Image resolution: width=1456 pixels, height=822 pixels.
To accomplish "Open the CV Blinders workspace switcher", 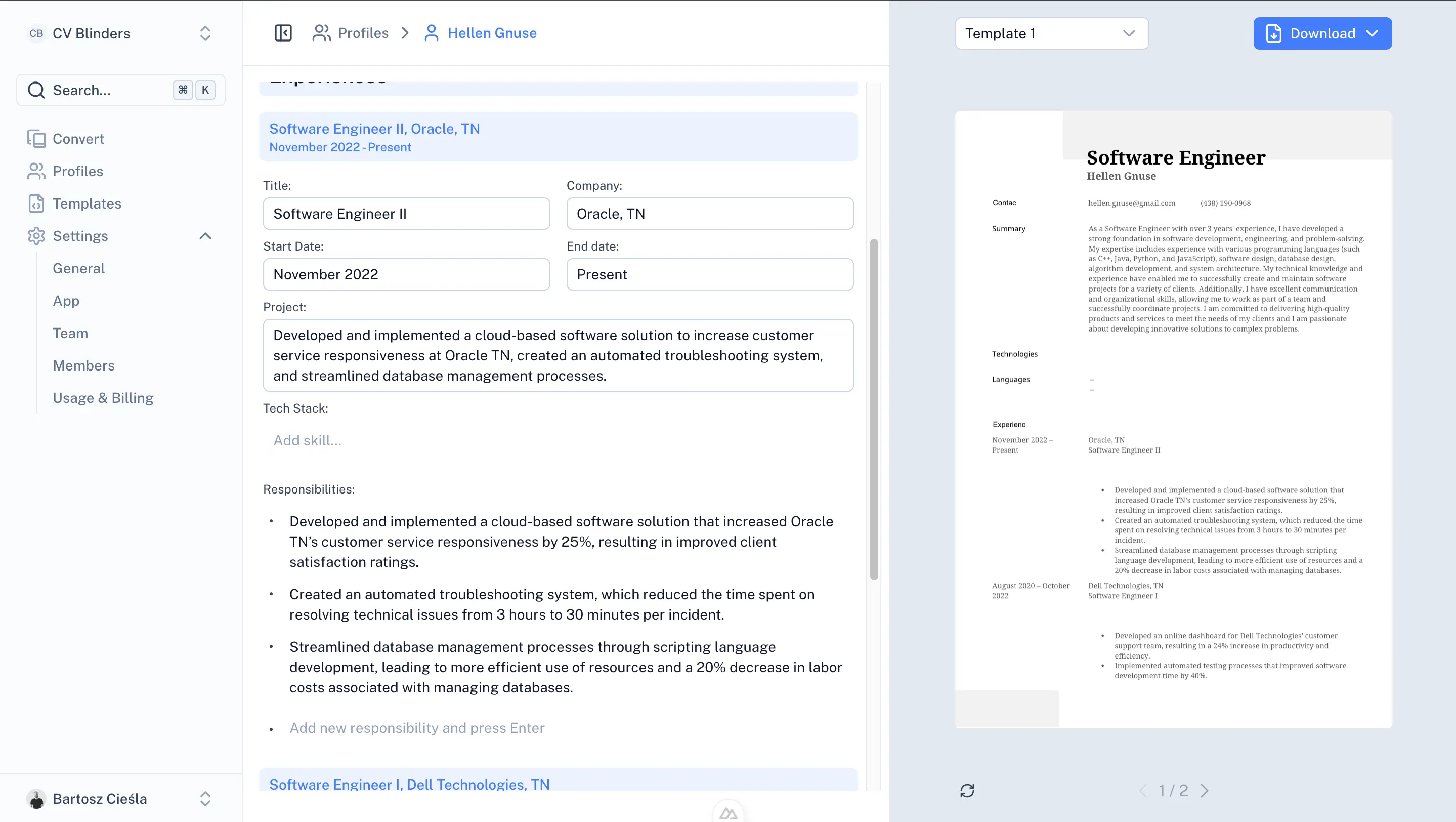I will 120,33.
